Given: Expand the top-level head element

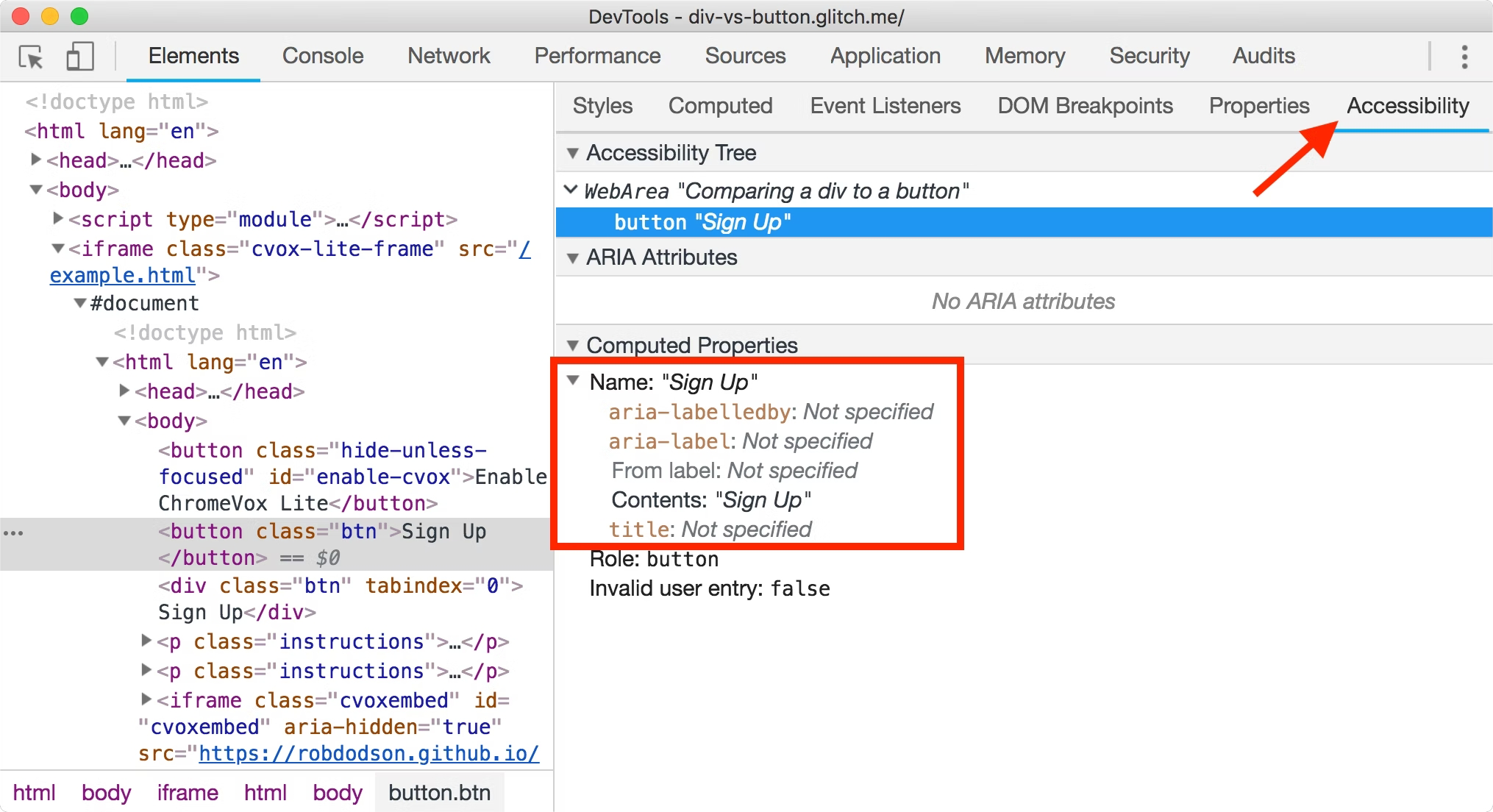Looking at the screenshot, I should point(35,159).
